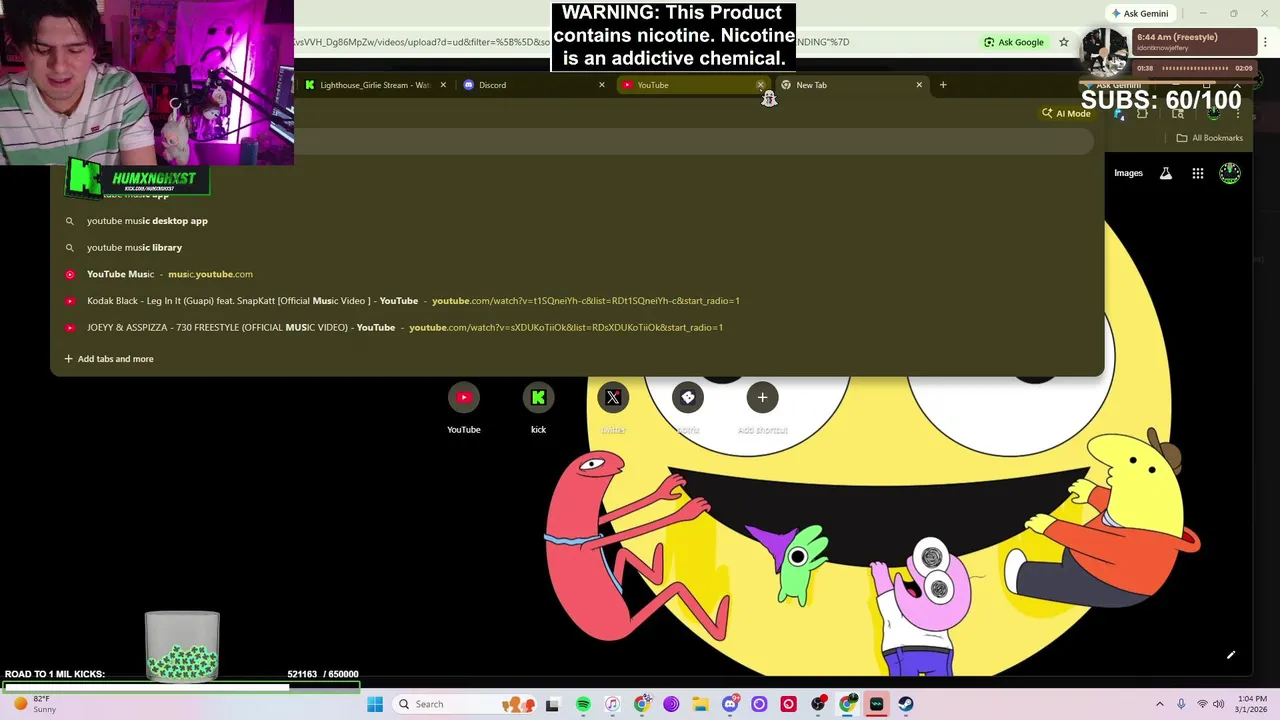The width and height of the screenshot is (1280, 720).
Task: Switch to the Discord tab
Action: [534, 85]
